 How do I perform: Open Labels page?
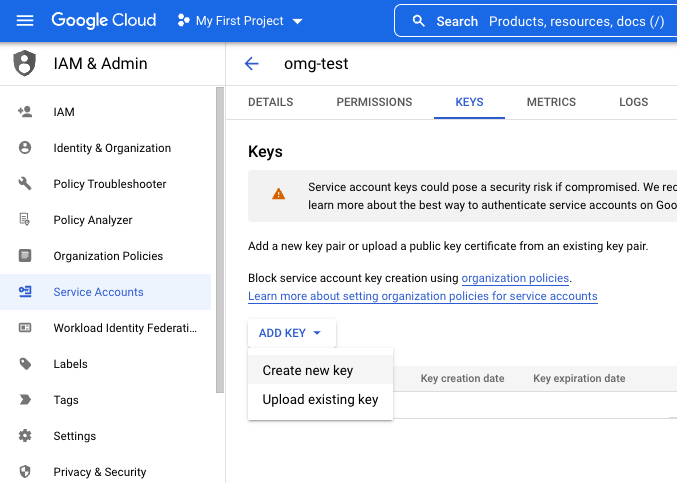pyautogui.click(x=105, y=363)
